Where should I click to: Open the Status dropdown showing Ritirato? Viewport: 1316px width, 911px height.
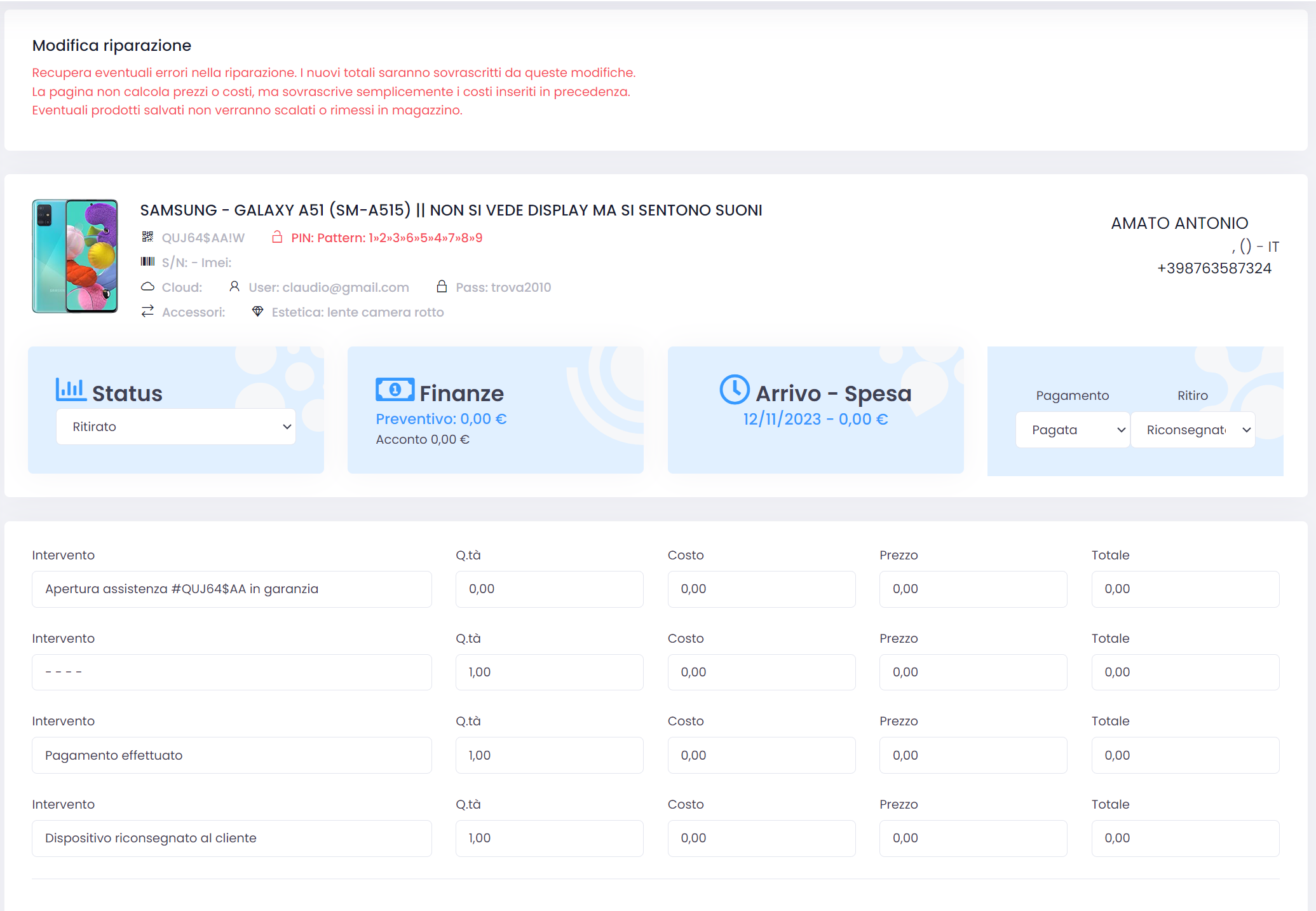[x=176, y=427]
